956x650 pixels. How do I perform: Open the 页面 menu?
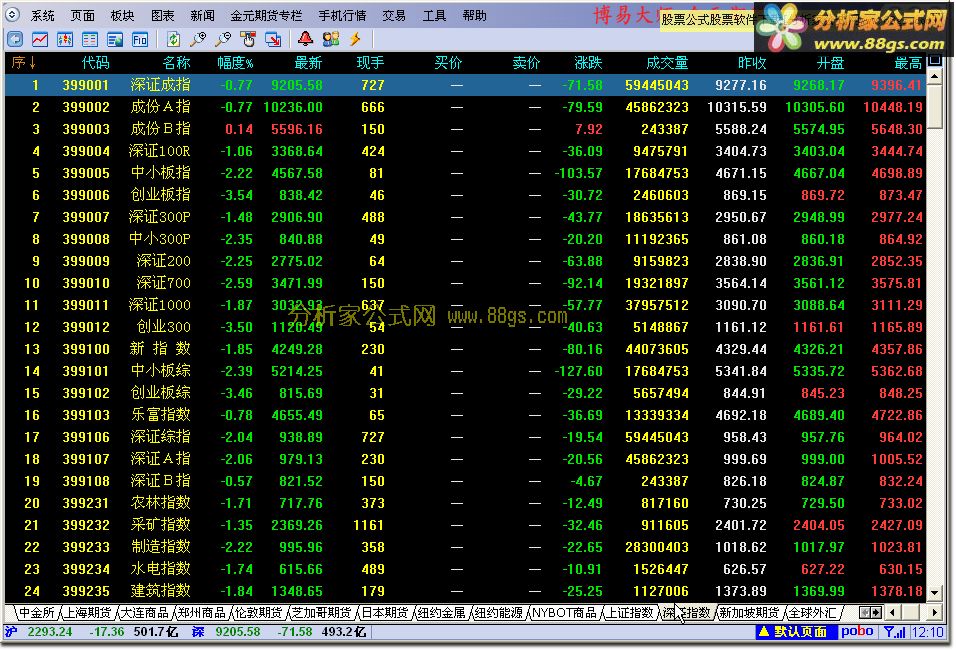[x=82, y=15]
